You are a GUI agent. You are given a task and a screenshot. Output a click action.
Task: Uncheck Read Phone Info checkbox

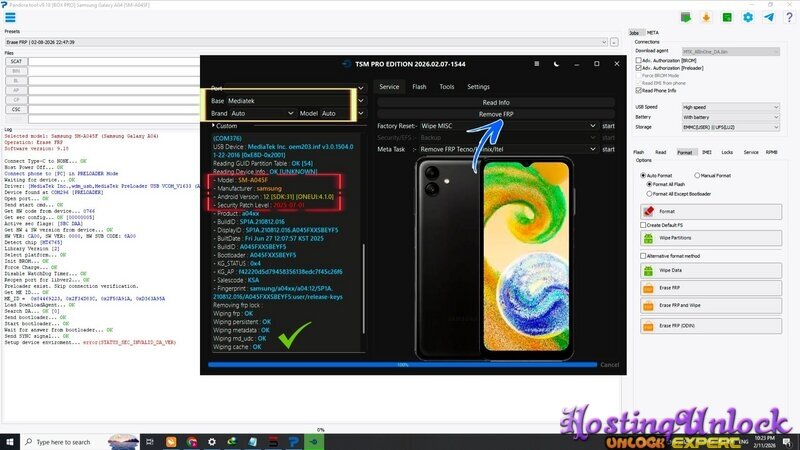tap(639, 90)
